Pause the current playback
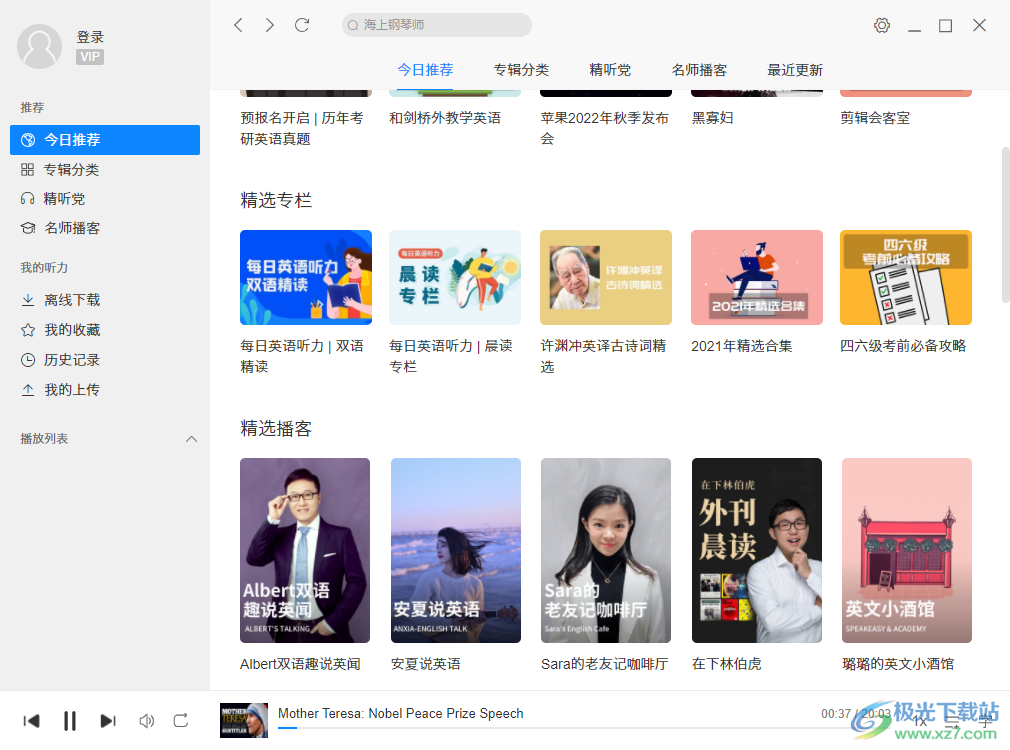Viewport: 1010px width, 750px height. pyautogui.click(x=69, y=720)
